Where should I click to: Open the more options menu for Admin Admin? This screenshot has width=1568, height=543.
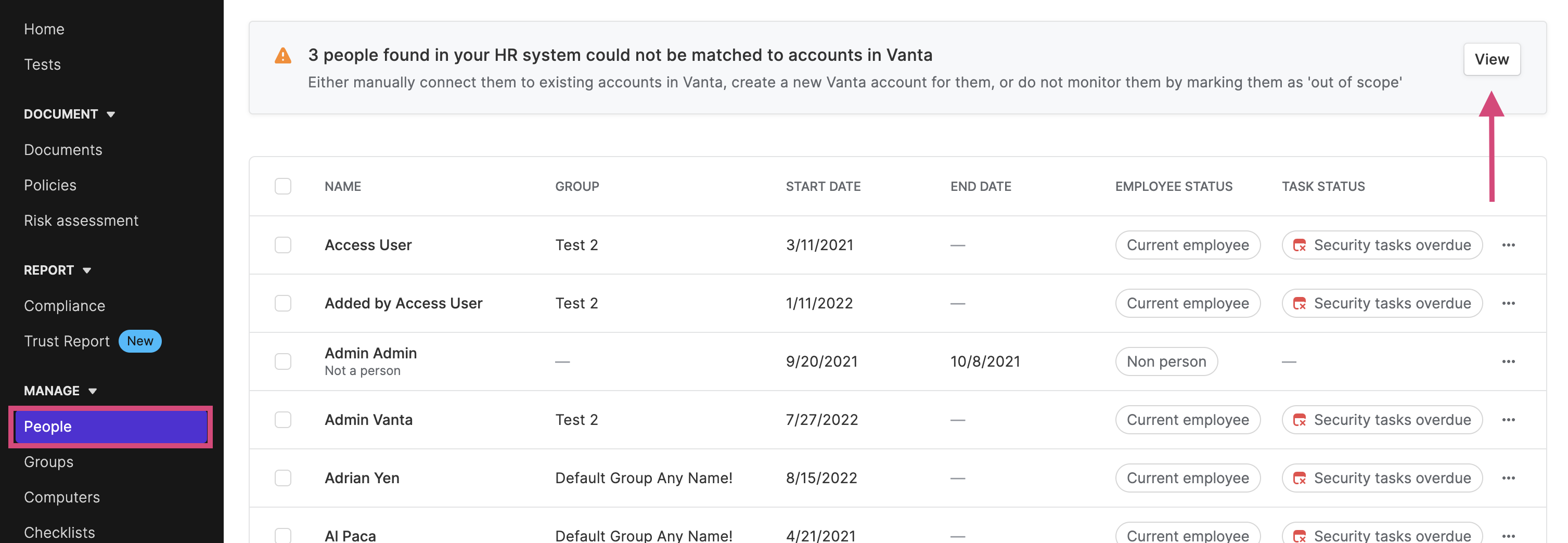pos(1508,361)
